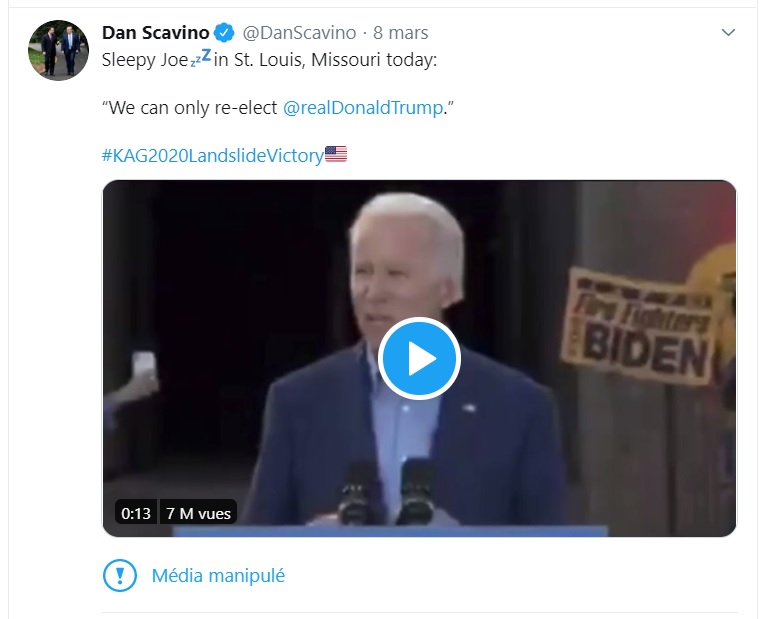Click Dan Scavino's profile avatar
Screen dimensions: 765x619
point(59,51)
